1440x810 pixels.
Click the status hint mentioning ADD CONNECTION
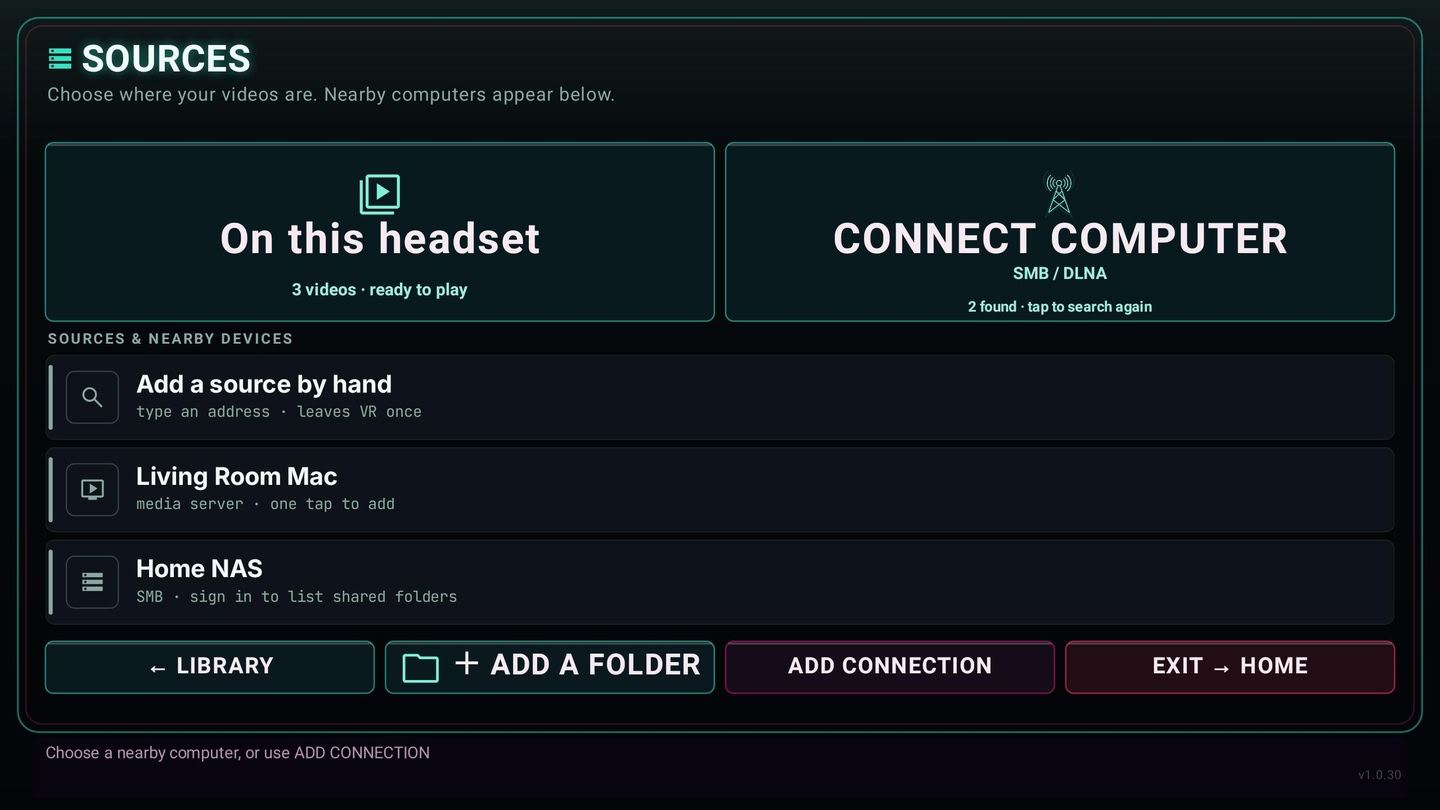pyautogui.click(x=238, y=753)
